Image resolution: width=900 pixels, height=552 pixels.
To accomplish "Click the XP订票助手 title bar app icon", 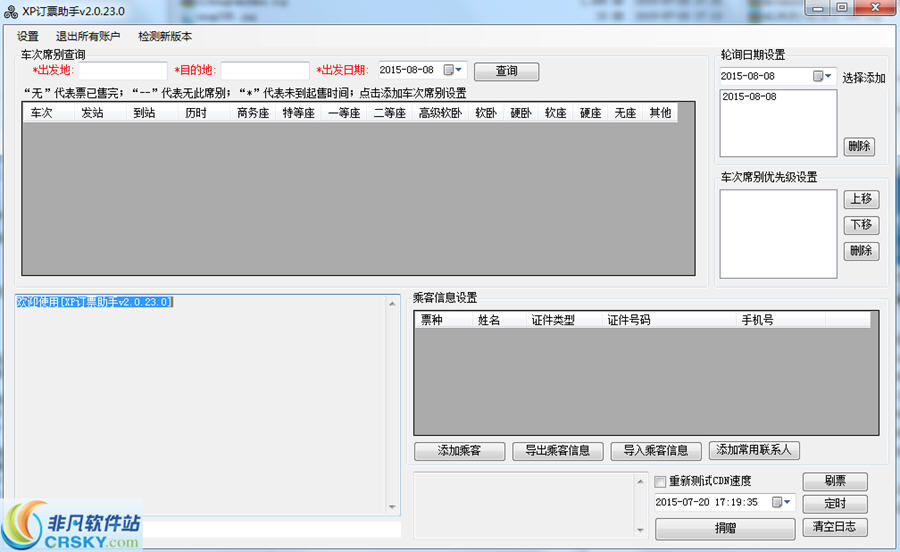I will 11,11.
